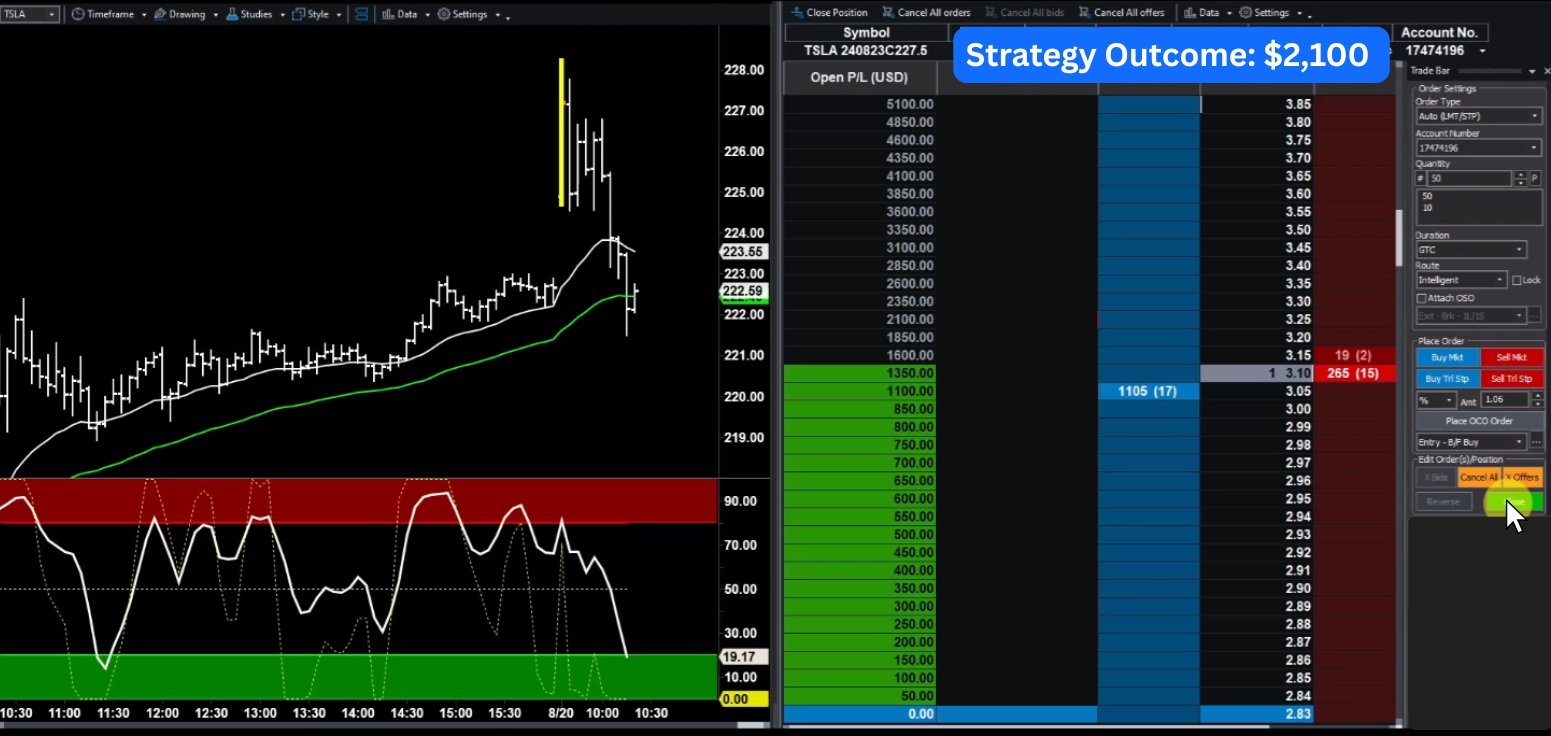Screen dimensions: 1551x736
Task: Open the matrix Settings gear
Action: pyautogui.click(x=1245, y=13)
